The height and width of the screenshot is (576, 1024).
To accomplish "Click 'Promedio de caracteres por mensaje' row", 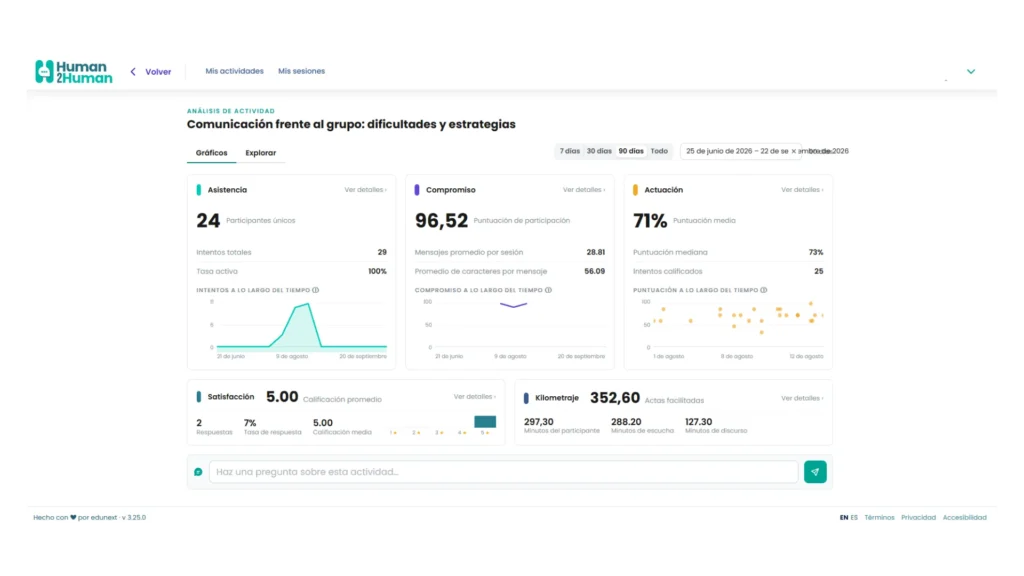I will [509, 271].
